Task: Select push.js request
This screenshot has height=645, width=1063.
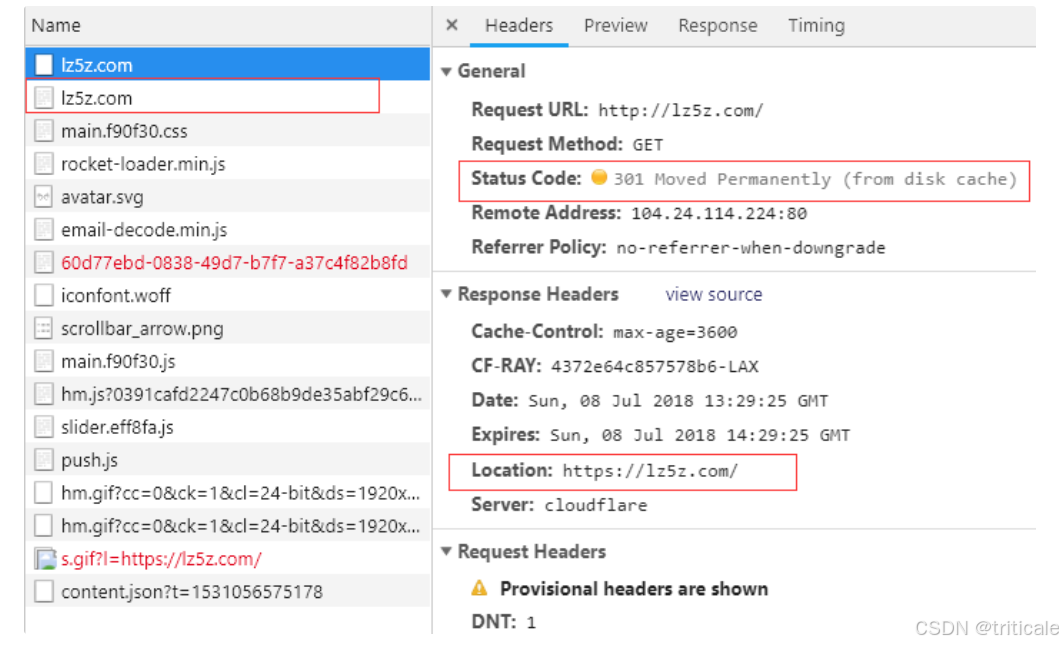Action: coord(228,460)
